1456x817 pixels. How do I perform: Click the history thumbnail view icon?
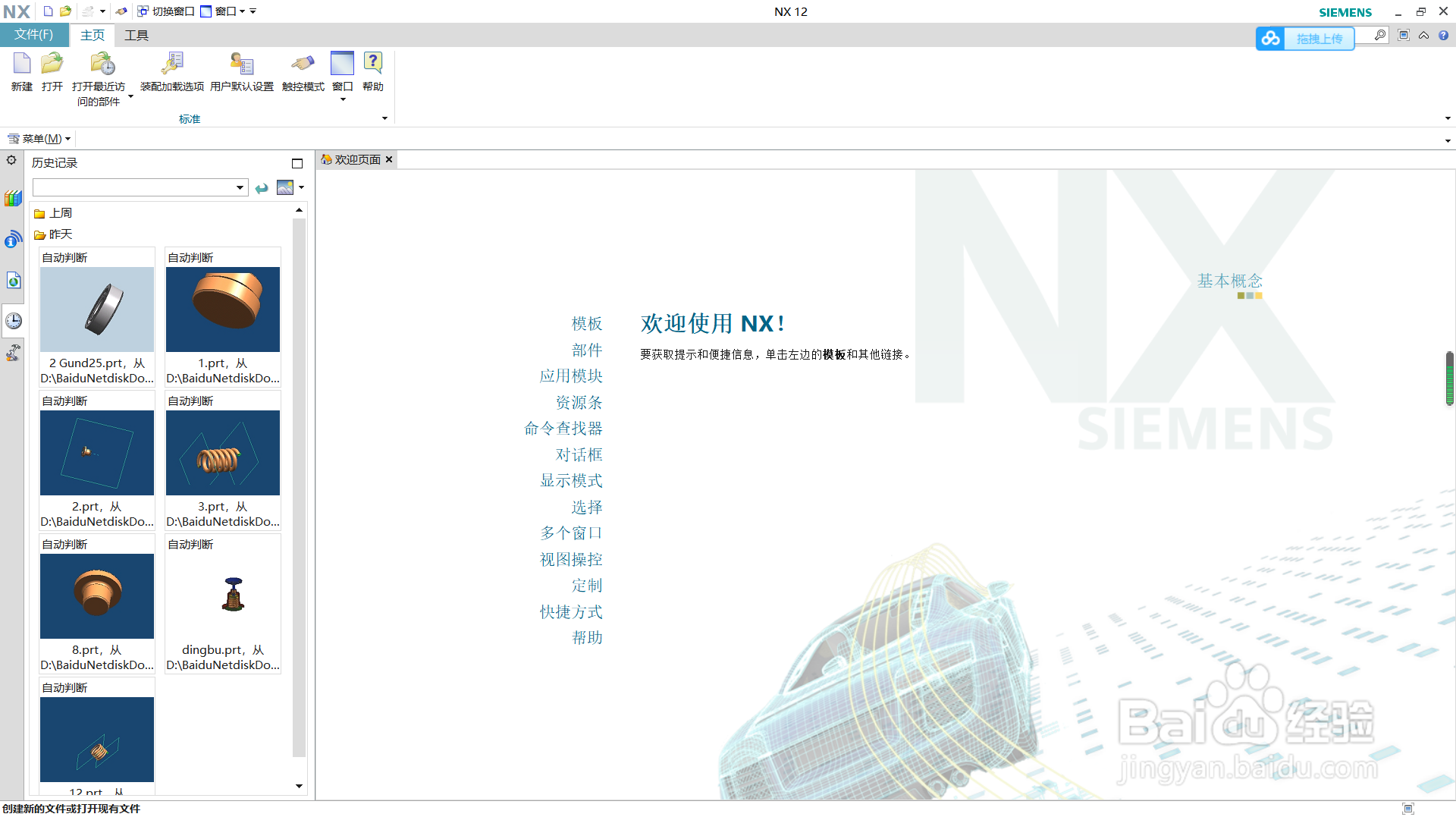tap(285, 187)
